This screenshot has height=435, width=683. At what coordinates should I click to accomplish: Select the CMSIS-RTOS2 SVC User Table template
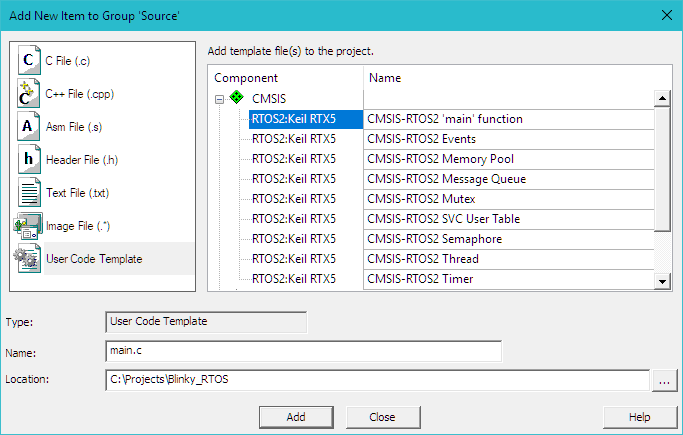[x=443, y=219]
